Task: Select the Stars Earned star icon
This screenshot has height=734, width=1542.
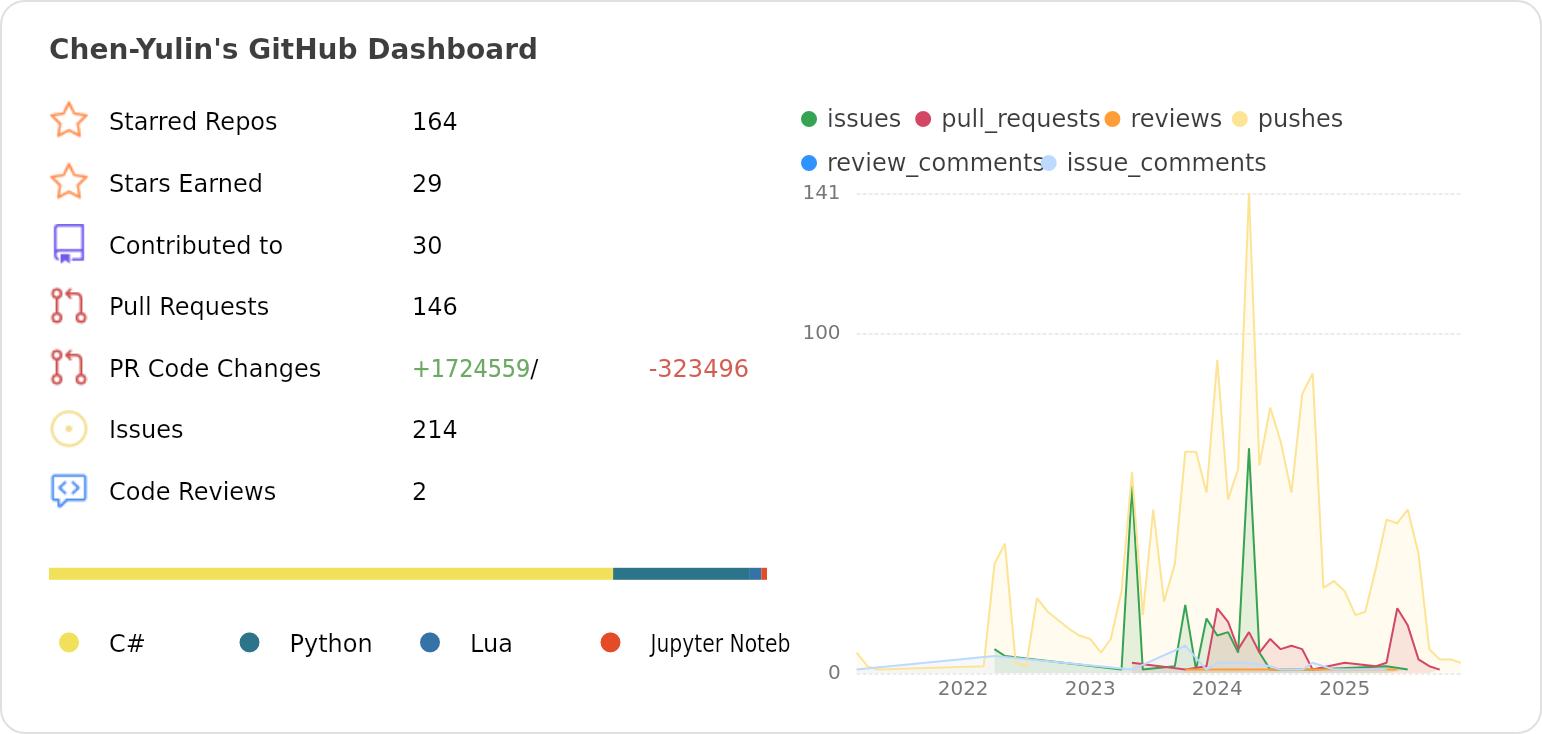Action: pos(68,183)
